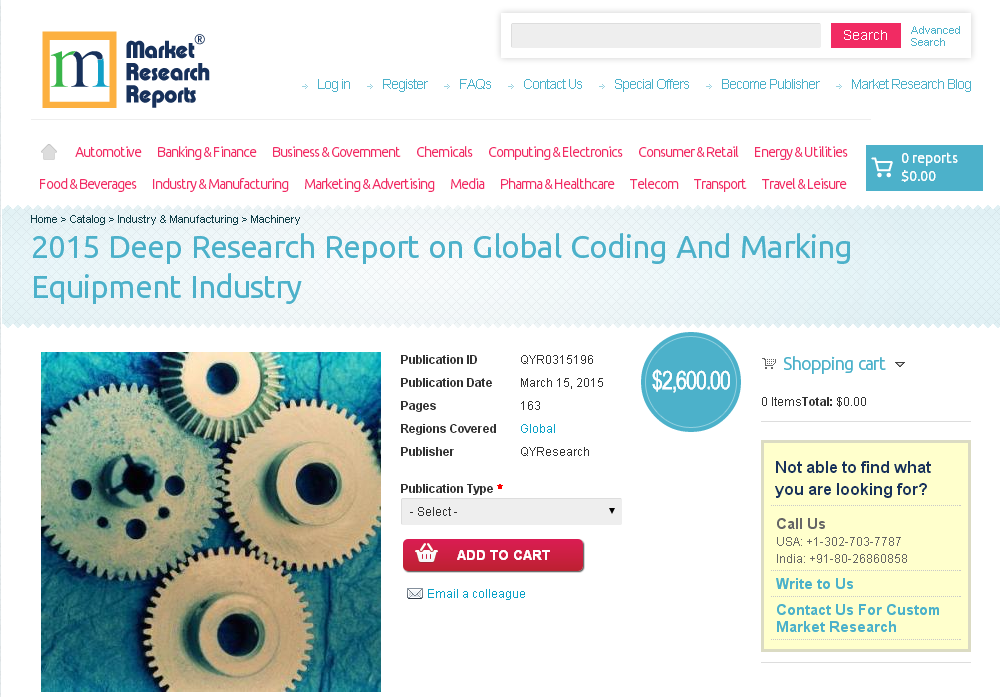
Task: Click the Global region link
Action: [538, 429]
